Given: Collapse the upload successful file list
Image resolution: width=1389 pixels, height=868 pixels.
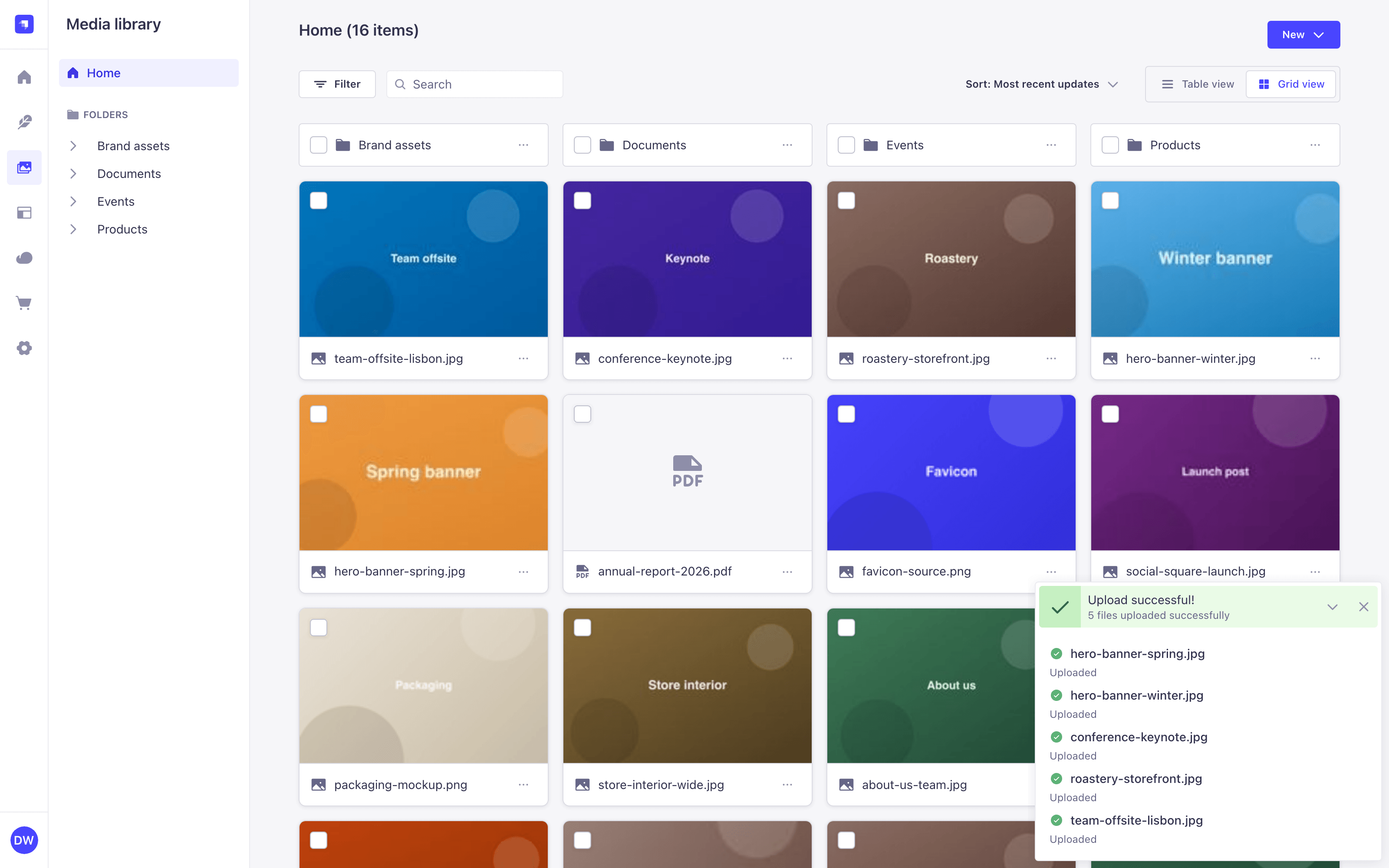Looking at the screenshot, I should pos(1332,607).
